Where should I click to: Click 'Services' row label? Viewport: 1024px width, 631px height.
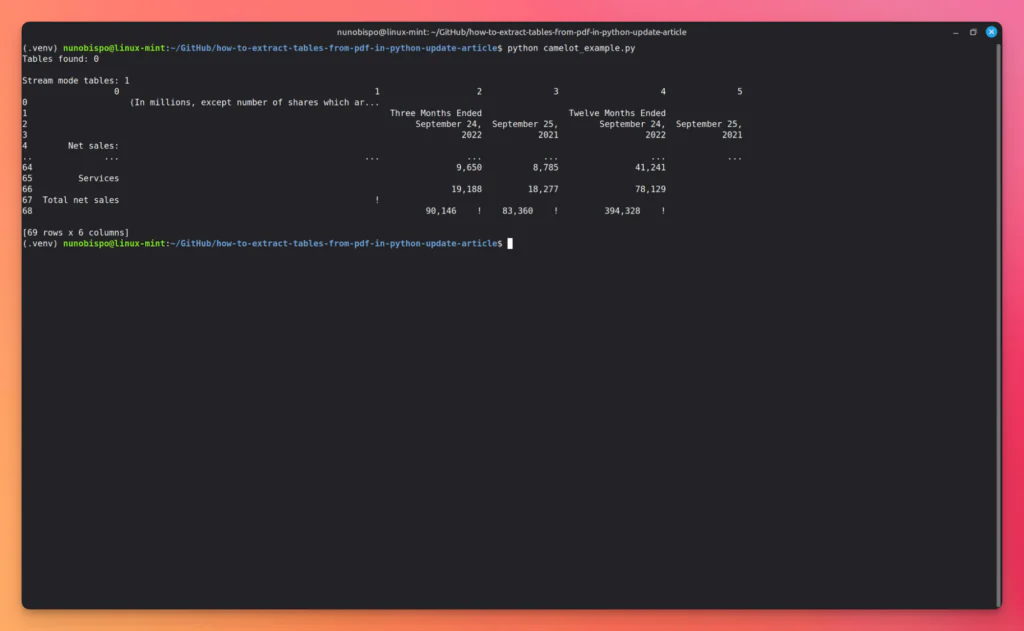tap(99, 178)
